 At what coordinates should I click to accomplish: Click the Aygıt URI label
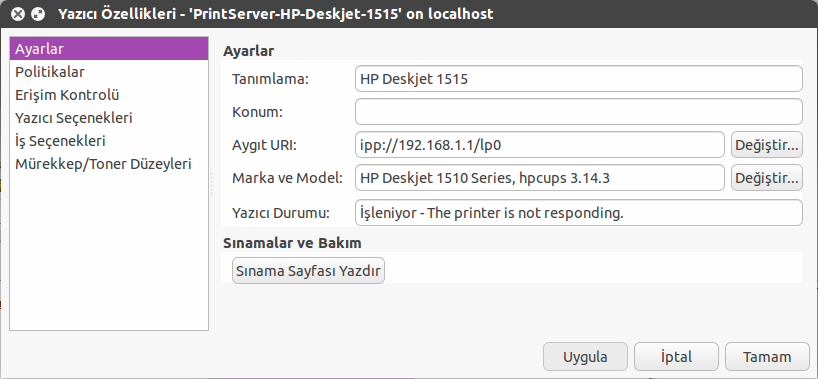tap(264, 145)
